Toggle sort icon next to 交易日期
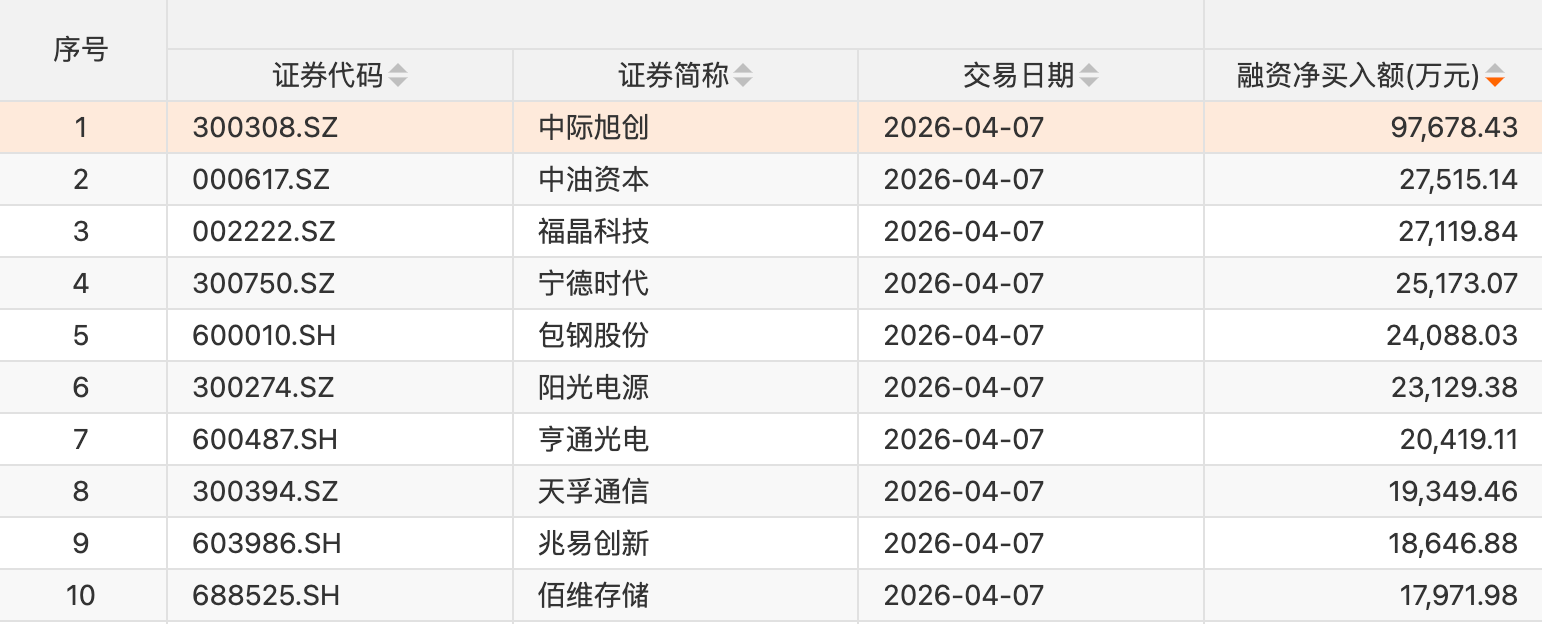The width and height of the screenshot is (1542, 624). pyautogui.click(x=1089, y=75)
